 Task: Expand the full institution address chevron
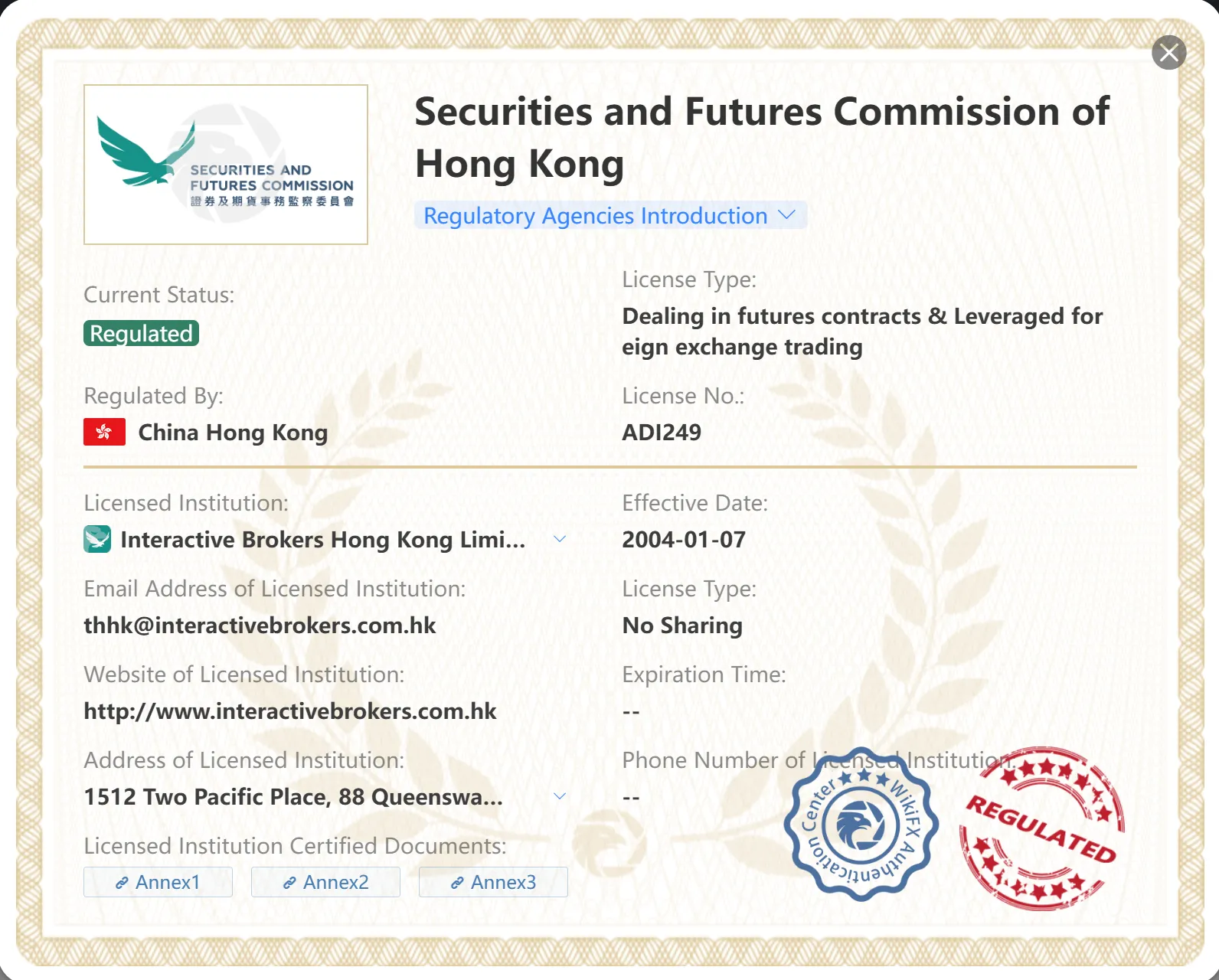pos(560,796)
